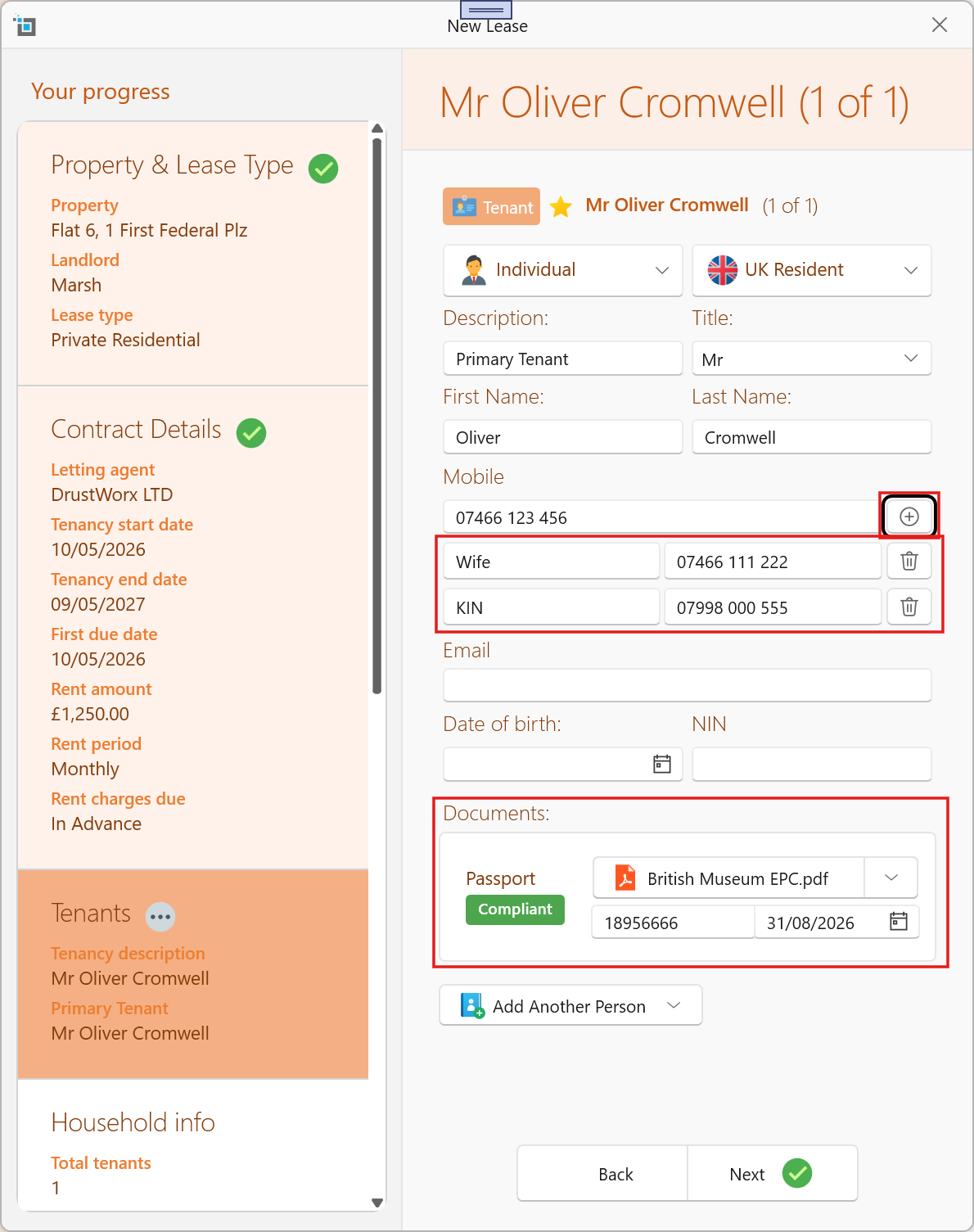This screenshot has width=974, height=1232.
Task: Click the add mobile number plus icon
Action: click(x=909, y=517)
